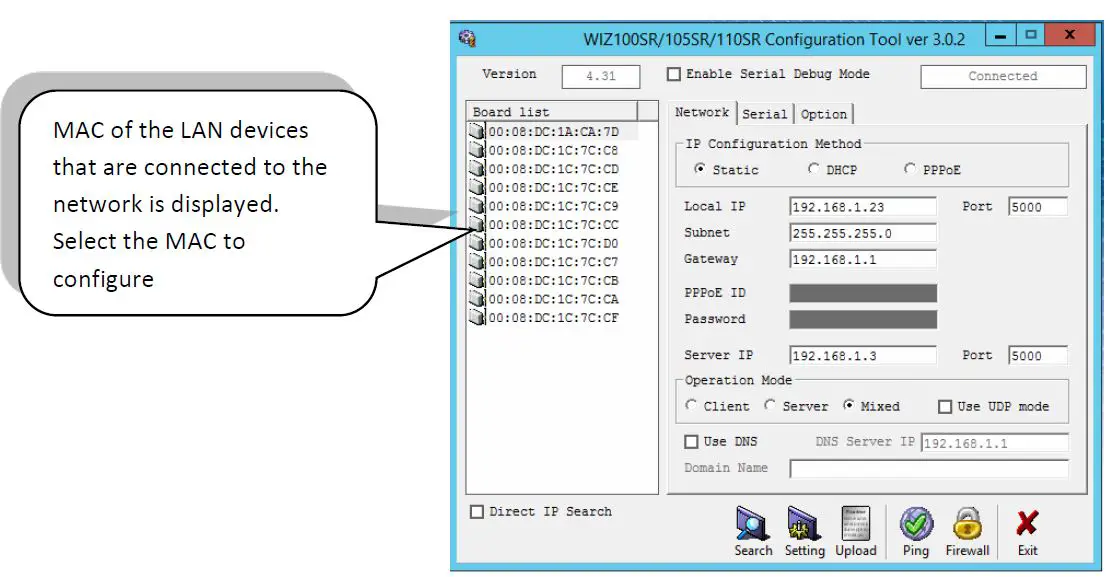The width and height of the screenshot is (1115, 577).
Task: Select board 00:08:DC:1C:7C:CB
Action: [544, 280]
